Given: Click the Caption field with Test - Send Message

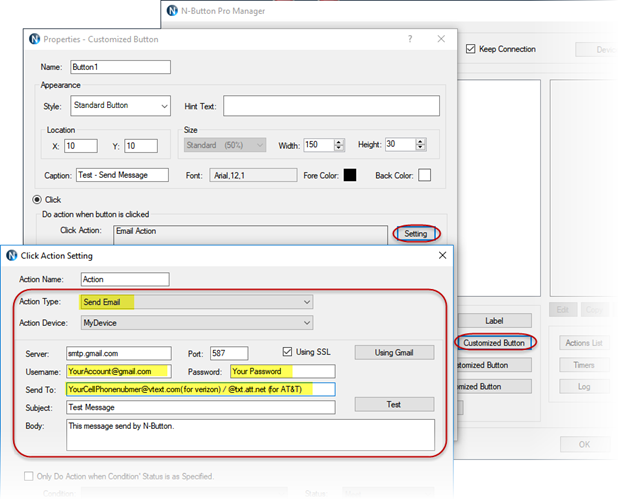Looking at the screenshot, I should coord(122,175).
